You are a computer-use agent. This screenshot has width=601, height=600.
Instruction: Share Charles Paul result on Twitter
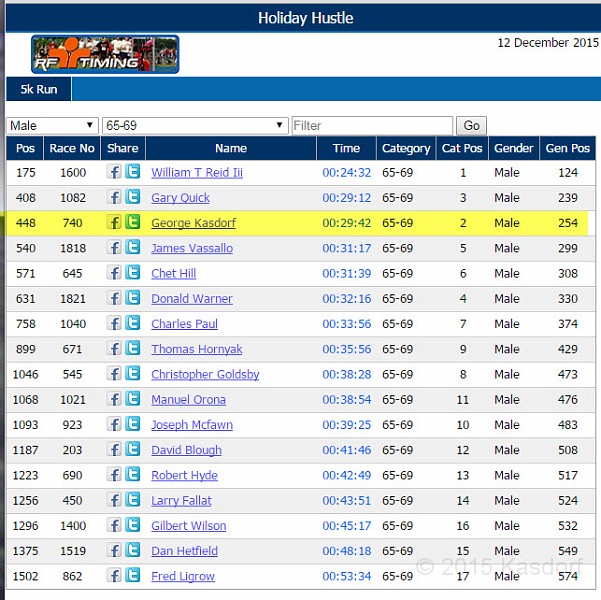click(133, 324)
